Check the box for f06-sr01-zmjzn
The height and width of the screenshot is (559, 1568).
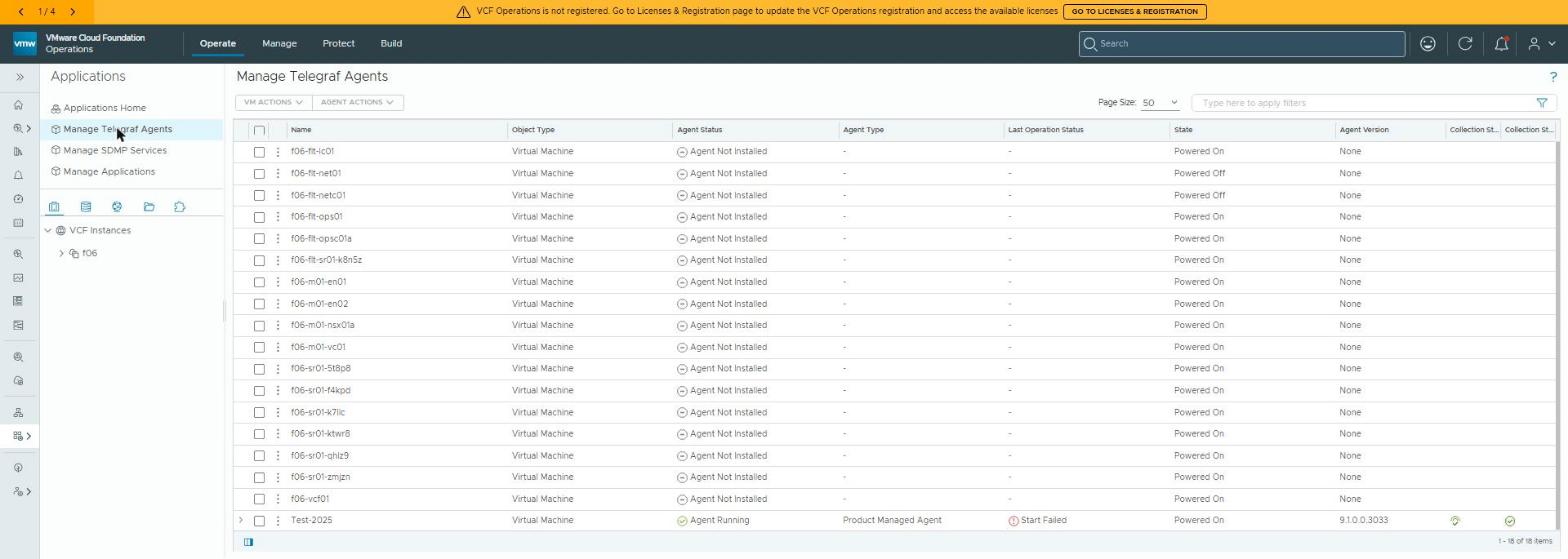(259, 478)
